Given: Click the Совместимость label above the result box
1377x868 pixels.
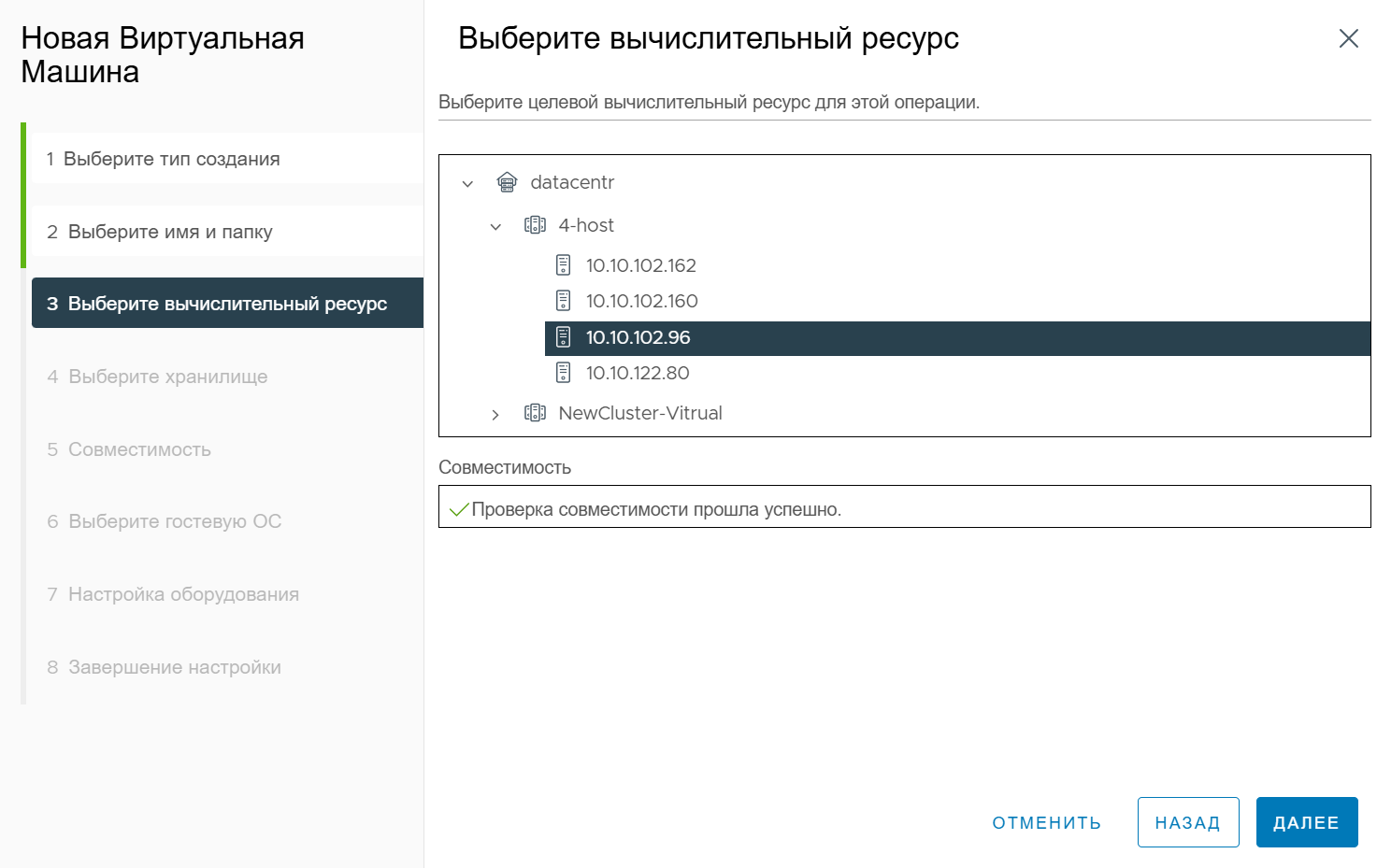Looking at the screenshot, I should (505, 467).
